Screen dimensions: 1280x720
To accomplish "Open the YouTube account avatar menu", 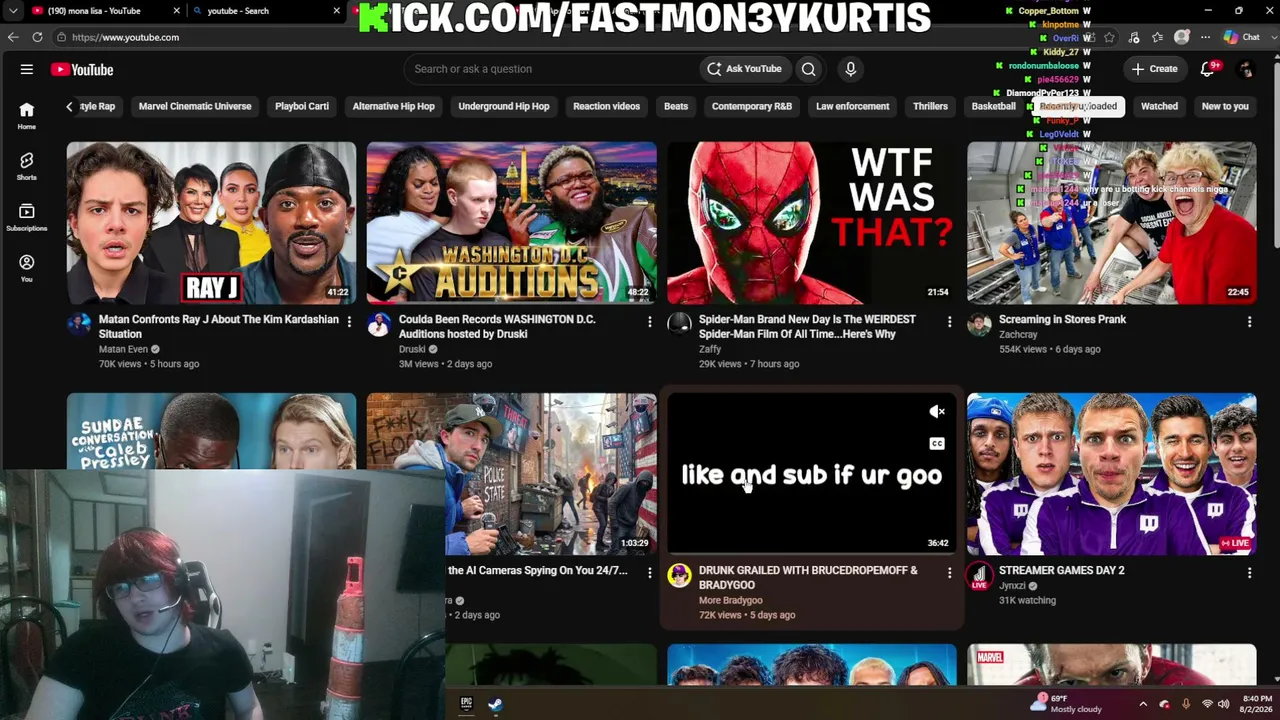I will 1246,69.
